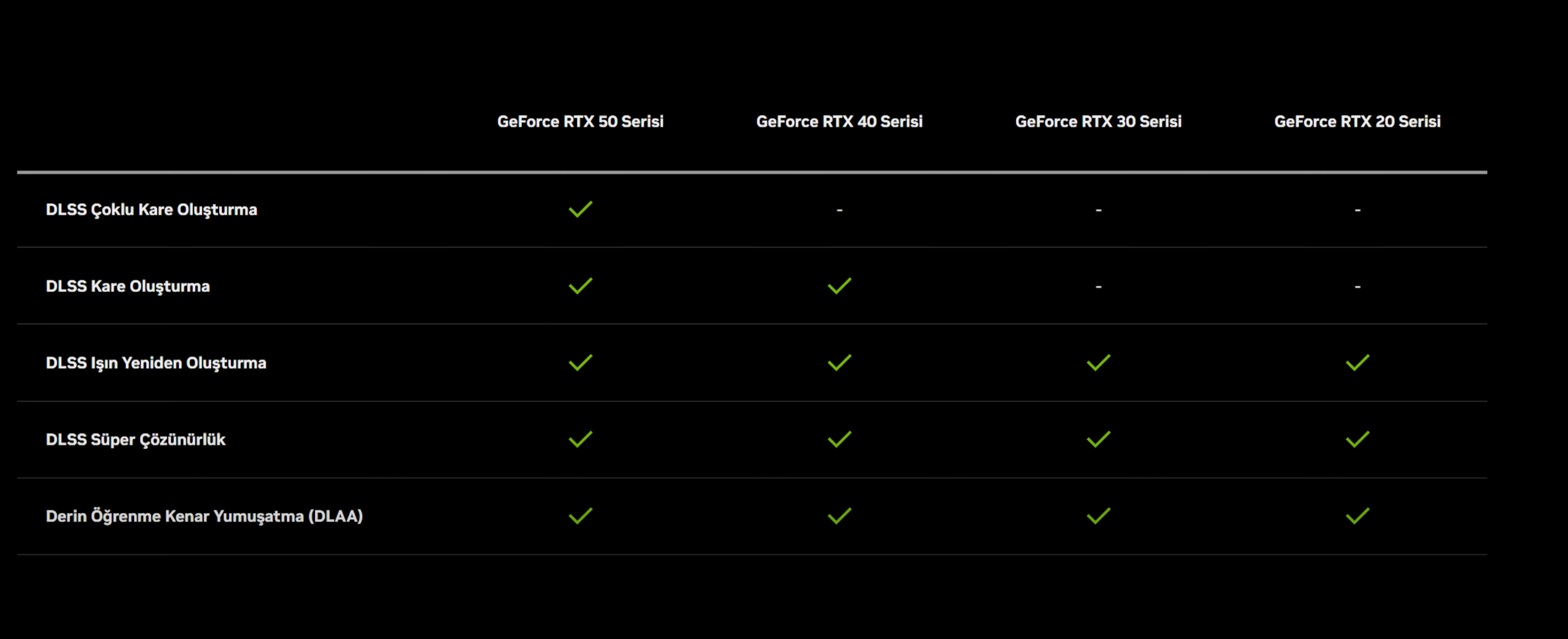Select the GeForce RTX 40 Serisi header
Image resolution: width=1568 pixels, height=639 pixels.
840,122
